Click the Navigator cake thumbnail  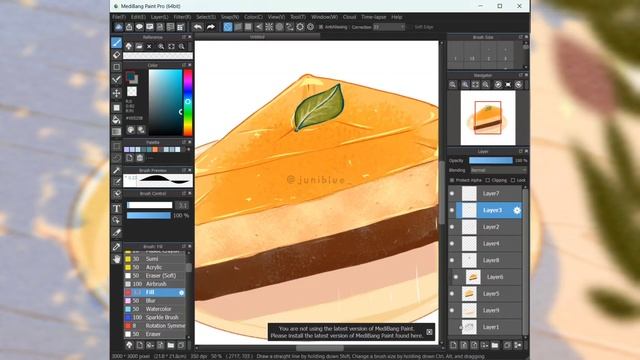coord(488,118)
